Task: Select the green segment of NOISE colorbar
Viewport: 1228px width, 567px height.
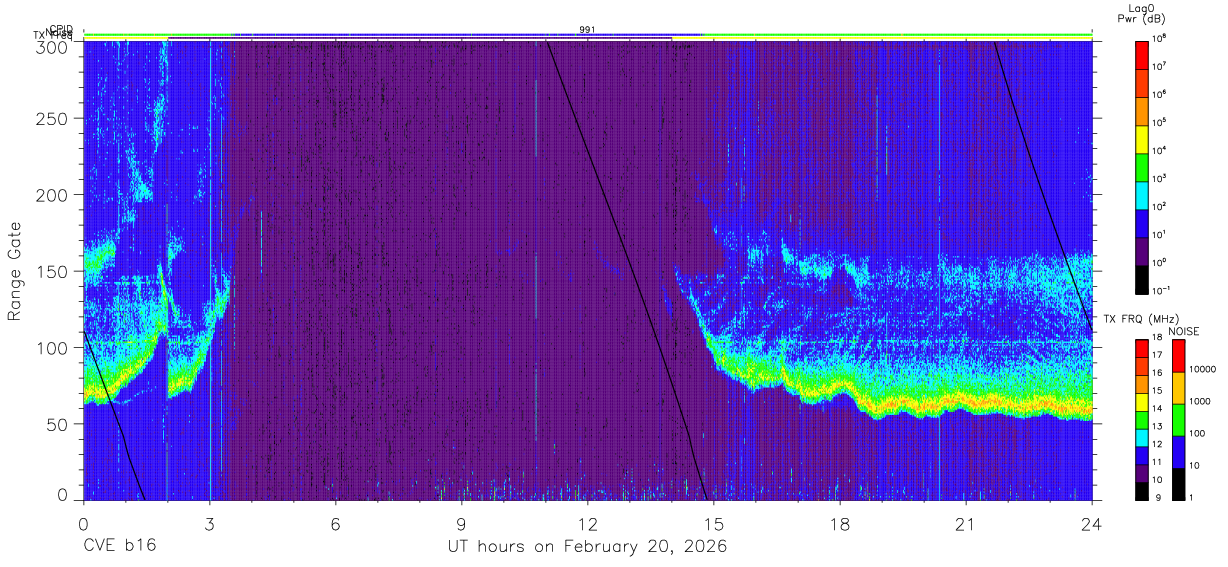Action: pyautogui.click(x=1178, y=419)
